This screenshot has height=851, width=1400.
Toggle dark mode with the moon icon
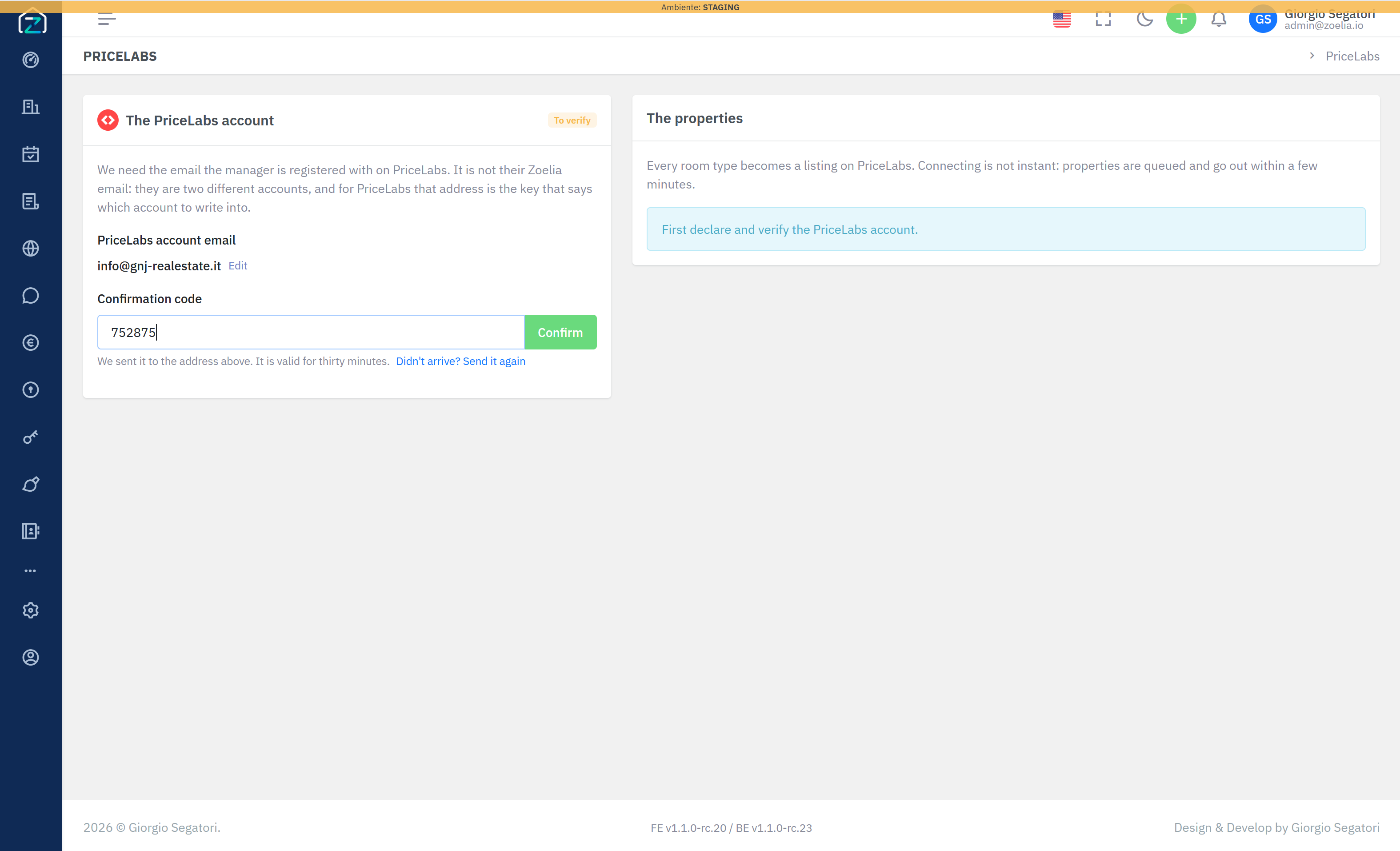tap(1144, 19)
